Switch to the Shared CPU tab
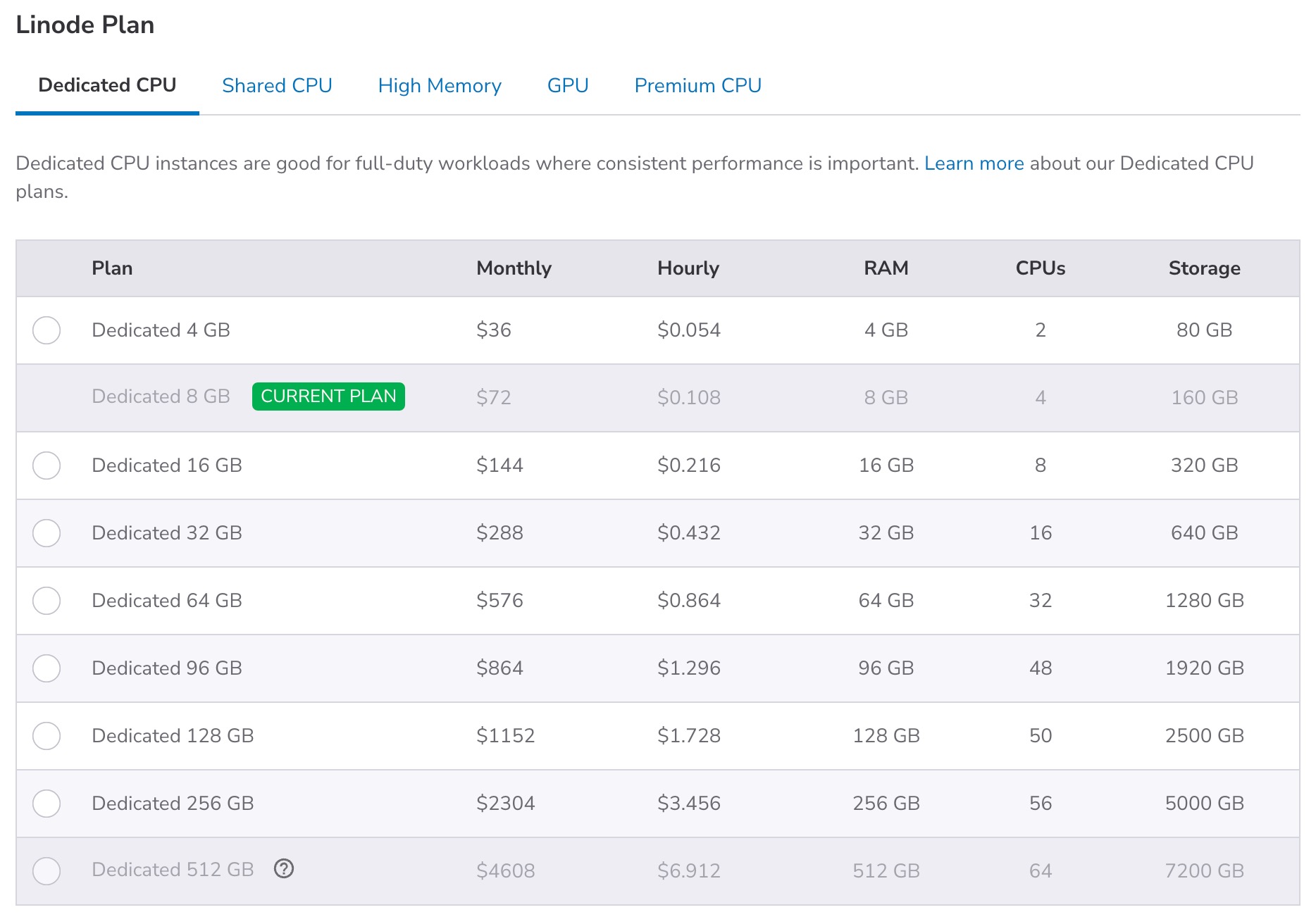Image resolution: width=1316 pixels, height=924 pixels. click(x=277, y=86)
